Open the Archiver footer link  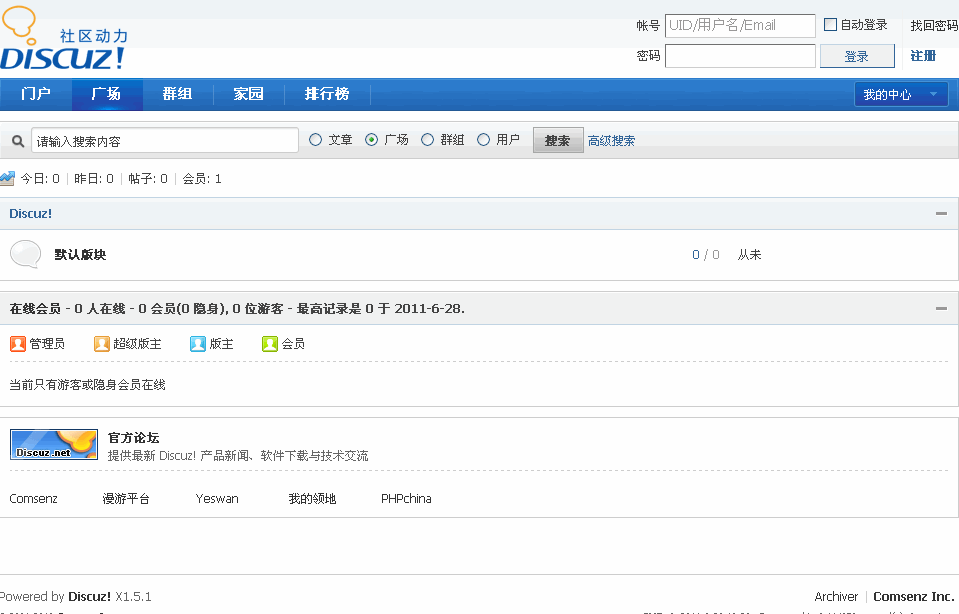click(x=836, y=596)
